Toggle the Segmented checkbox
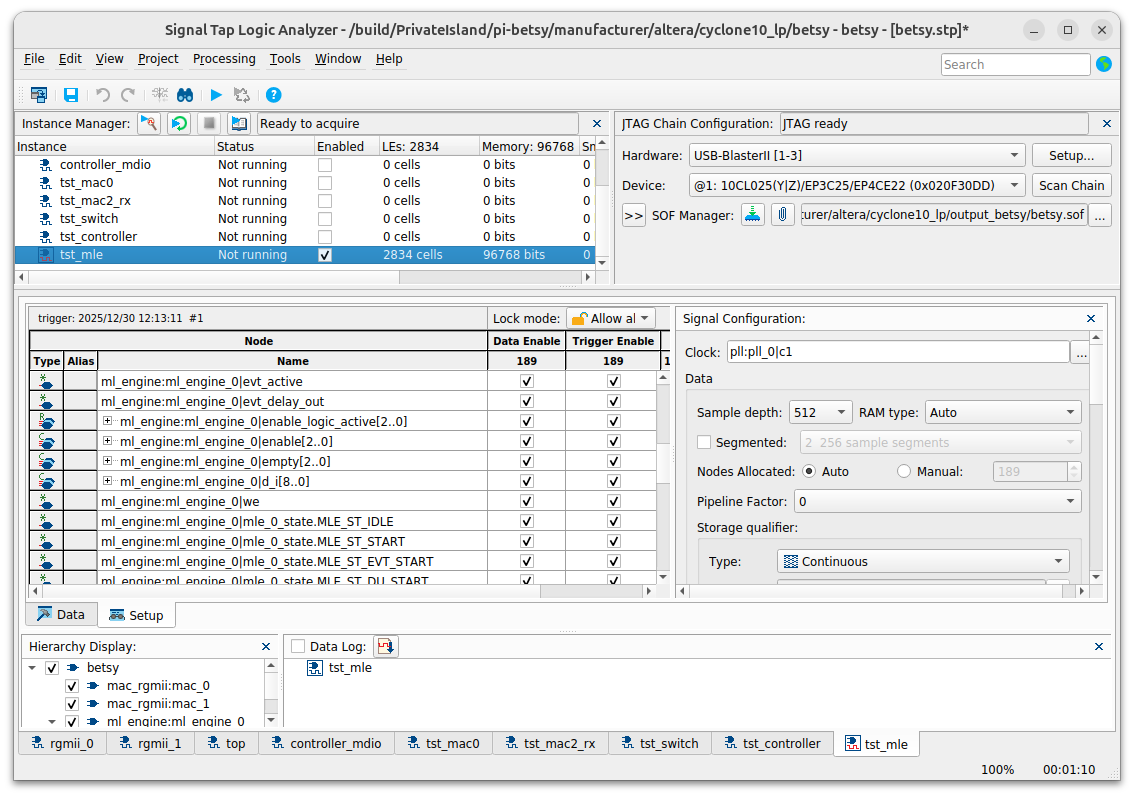This screenshot has width=1134, height=797. [704, 442]
